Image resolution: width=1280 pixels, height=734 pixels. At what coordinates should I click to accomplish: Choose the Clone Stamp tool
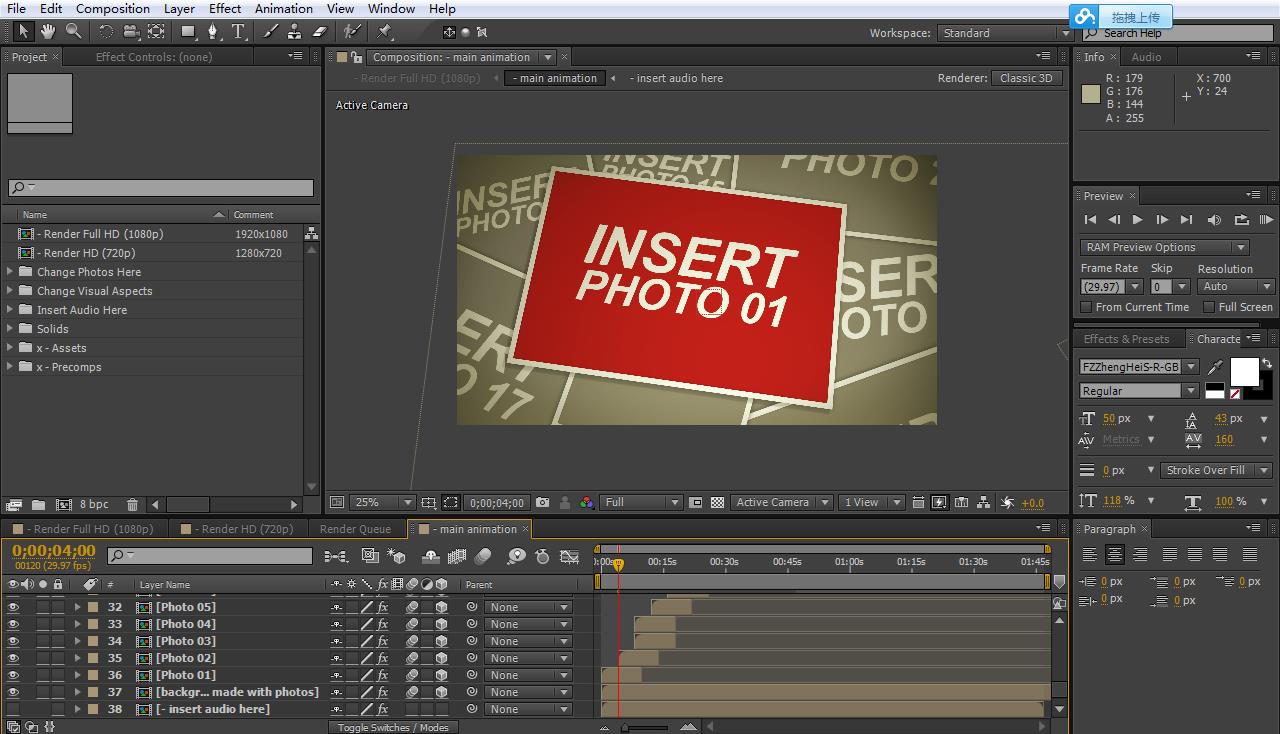click(295, 32)
